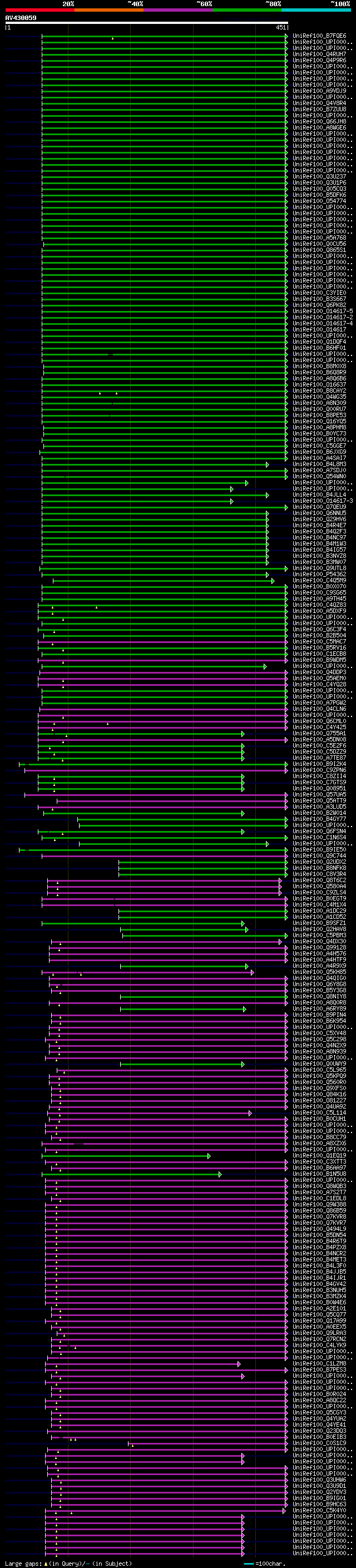Viewport: 356px width, 1568px height.
Task: Select the UniRef100_B4GY77 label
Action: (x=319, y=819)
